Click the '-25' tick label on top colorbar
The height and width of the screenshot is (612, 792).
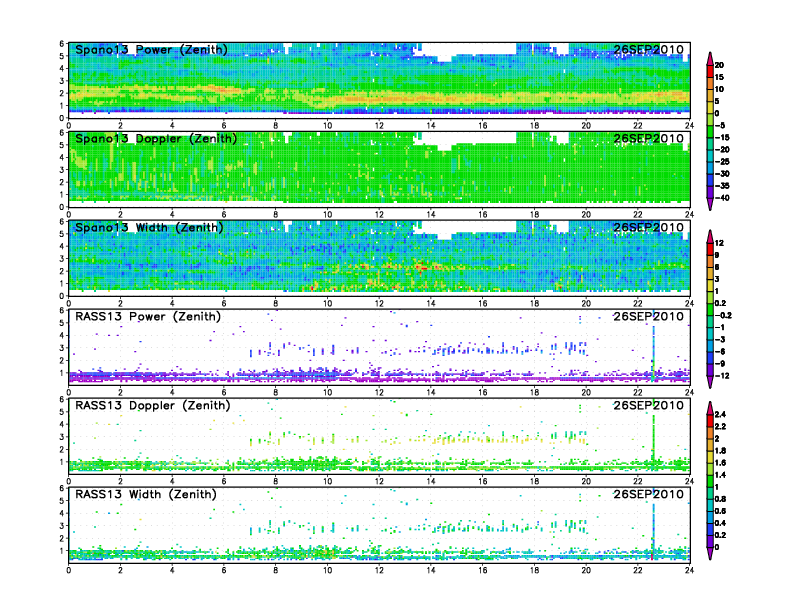click(x=722, y=162)
